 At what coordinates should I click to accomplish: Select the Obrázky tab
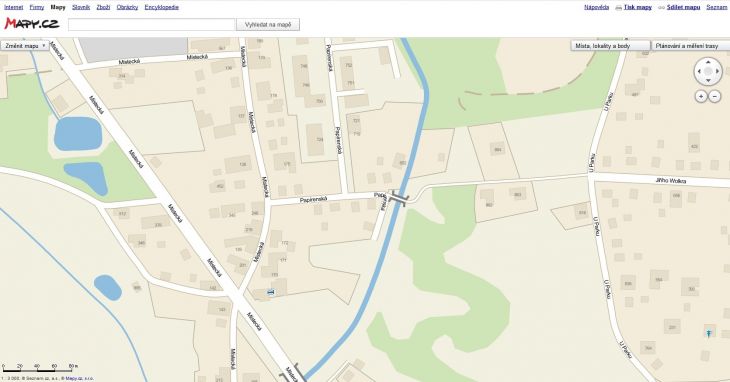pyautogui.click(x=127, y=7)
